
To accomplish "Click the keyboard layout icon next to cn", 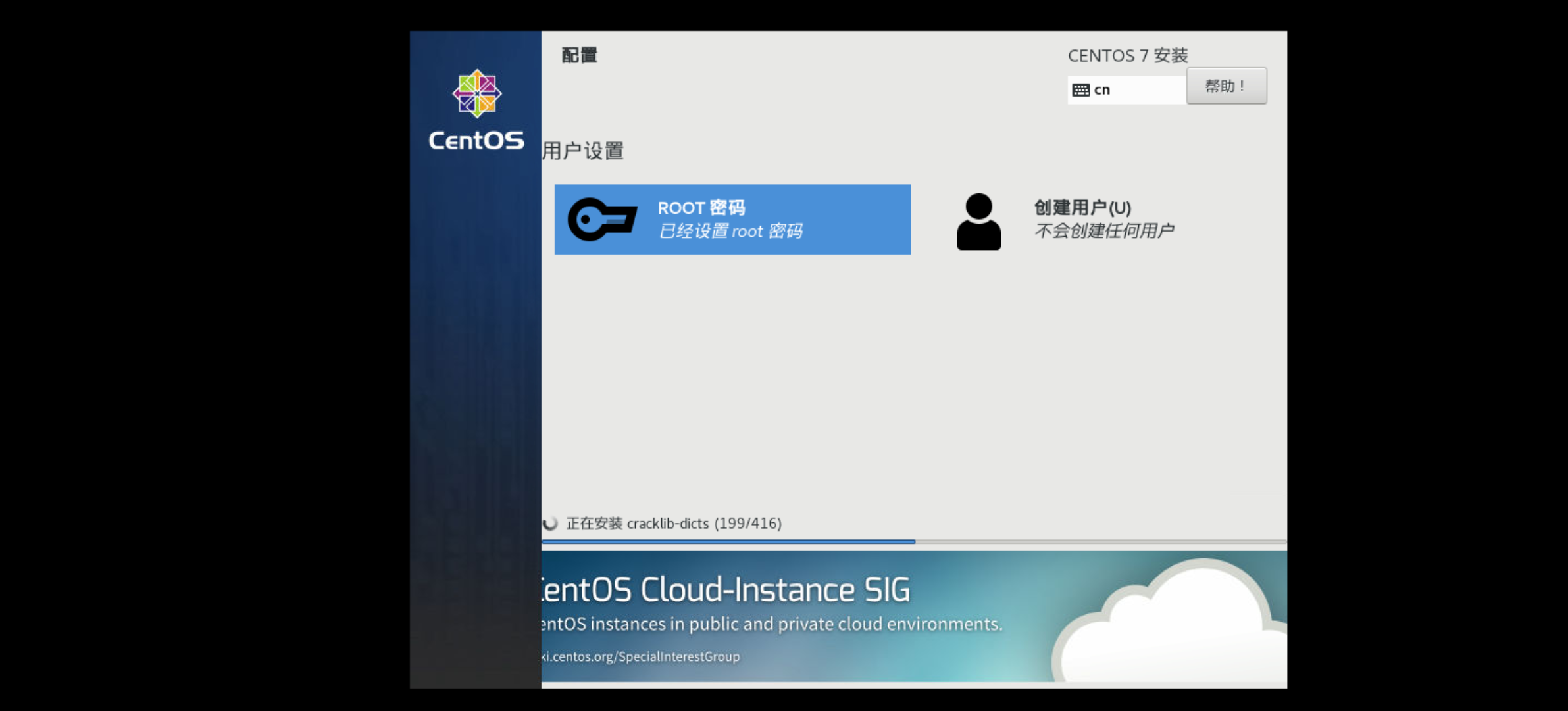I will [1080, 90].
